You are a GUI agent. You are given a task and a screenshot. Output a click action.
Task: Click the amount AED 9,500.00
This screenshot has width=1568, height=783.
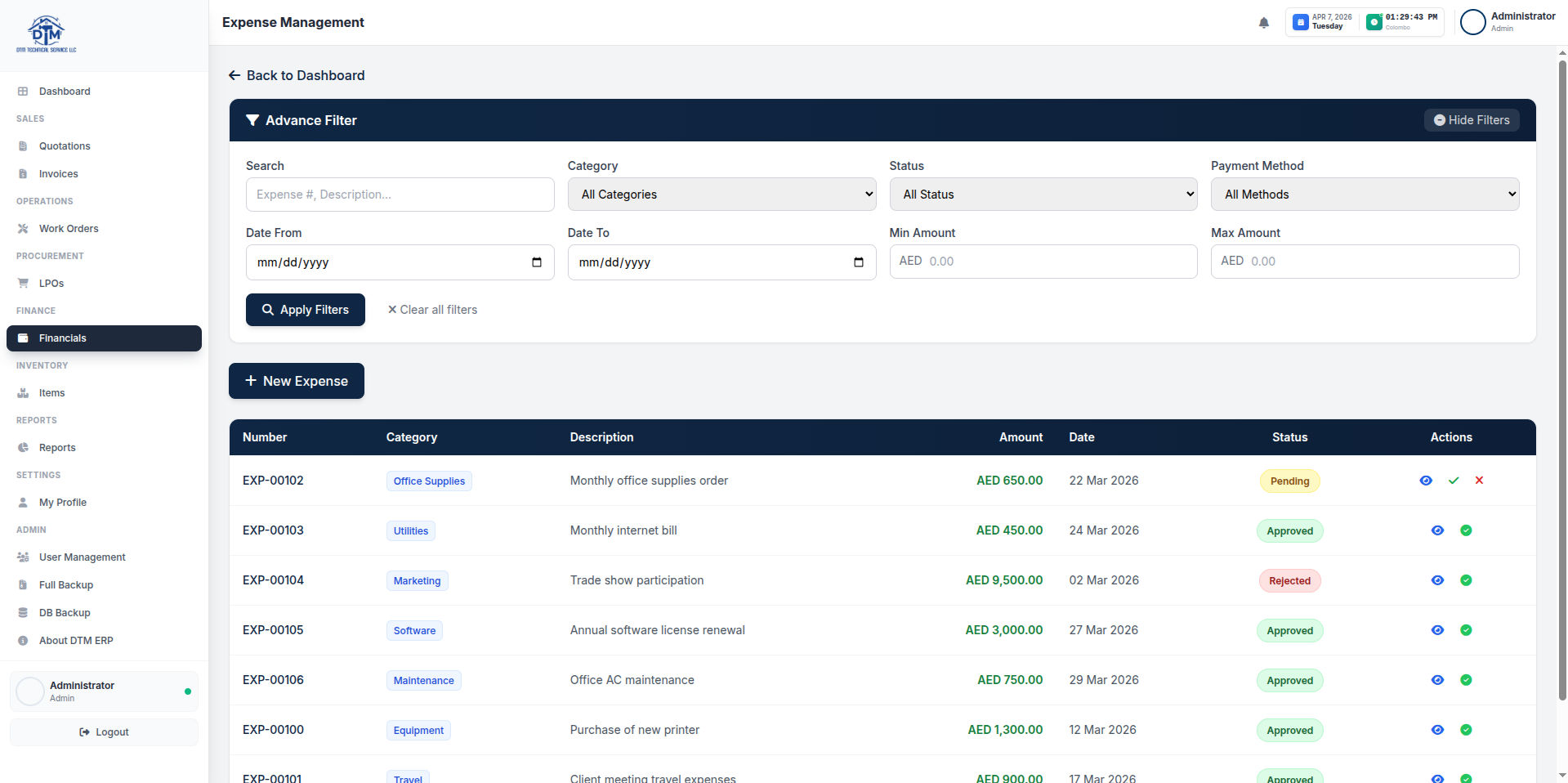click(x=1004, y=580)
